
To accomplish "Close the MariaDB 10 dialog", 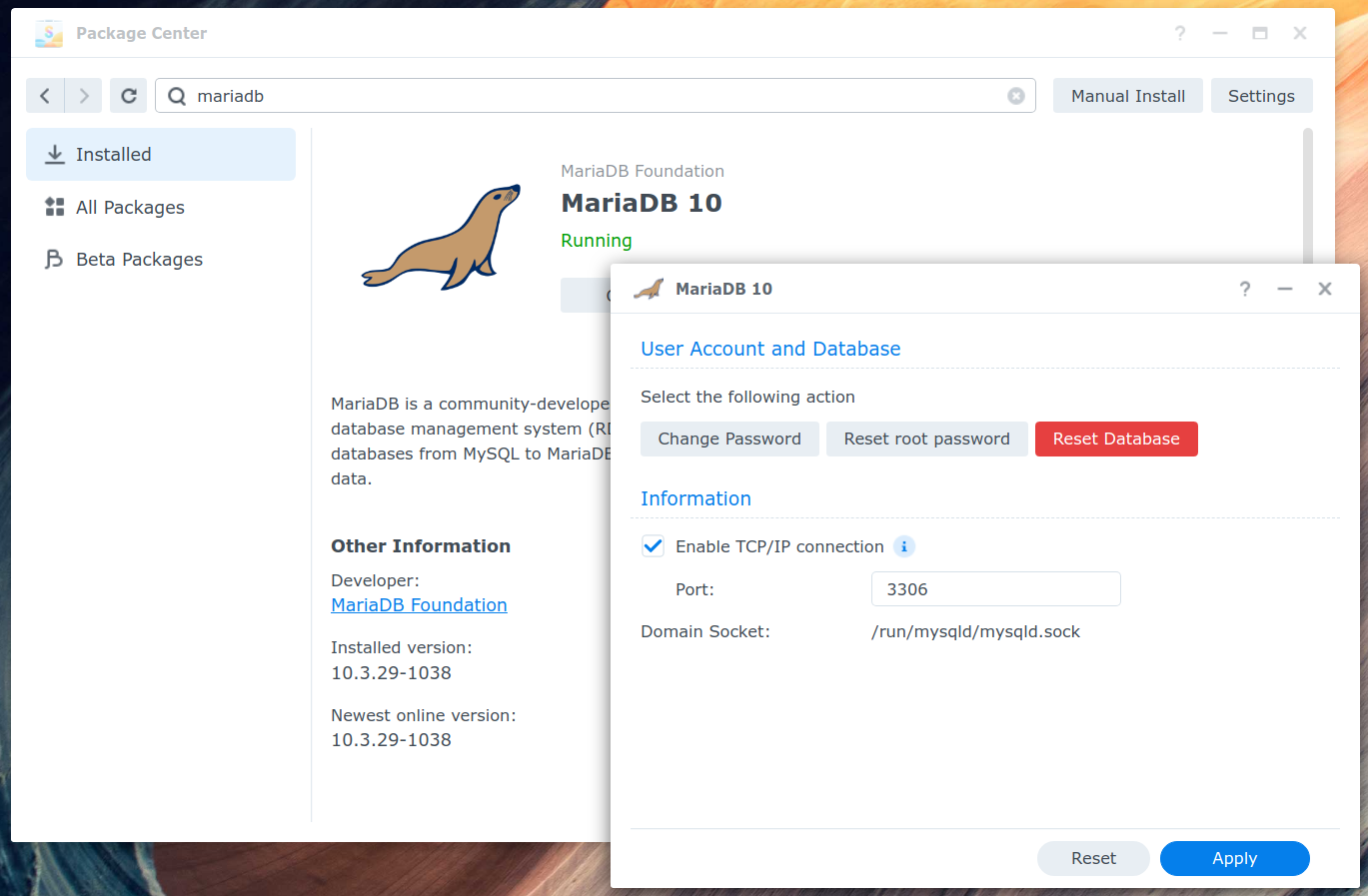I will click(1325, 289).
